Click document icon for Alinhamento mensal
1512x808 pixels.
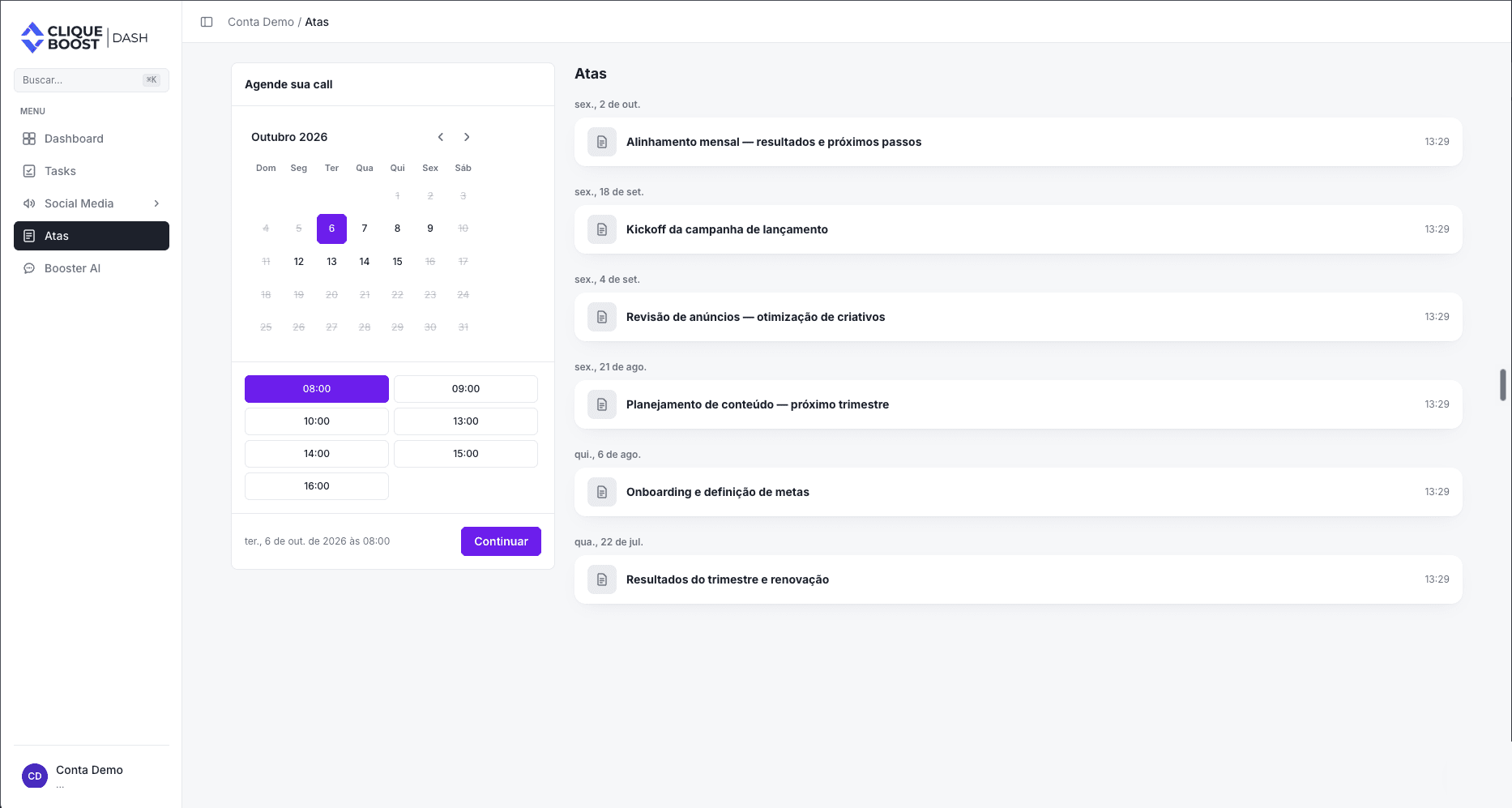(x=602, y=142)
